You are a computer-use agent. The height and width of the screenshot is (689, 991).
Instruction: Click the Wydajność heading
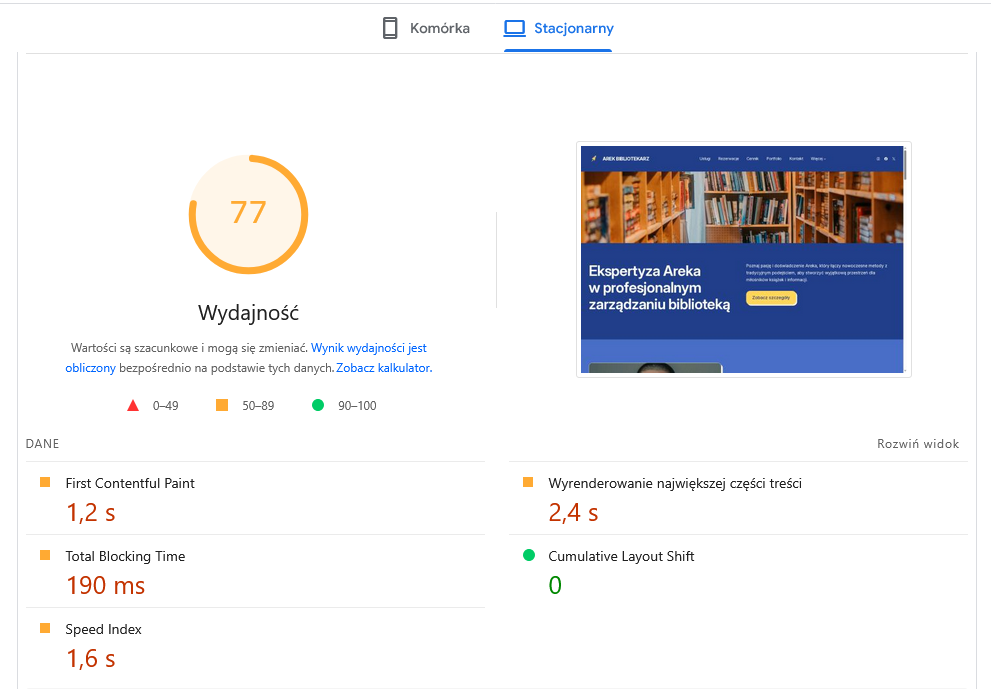click(248, 312)
